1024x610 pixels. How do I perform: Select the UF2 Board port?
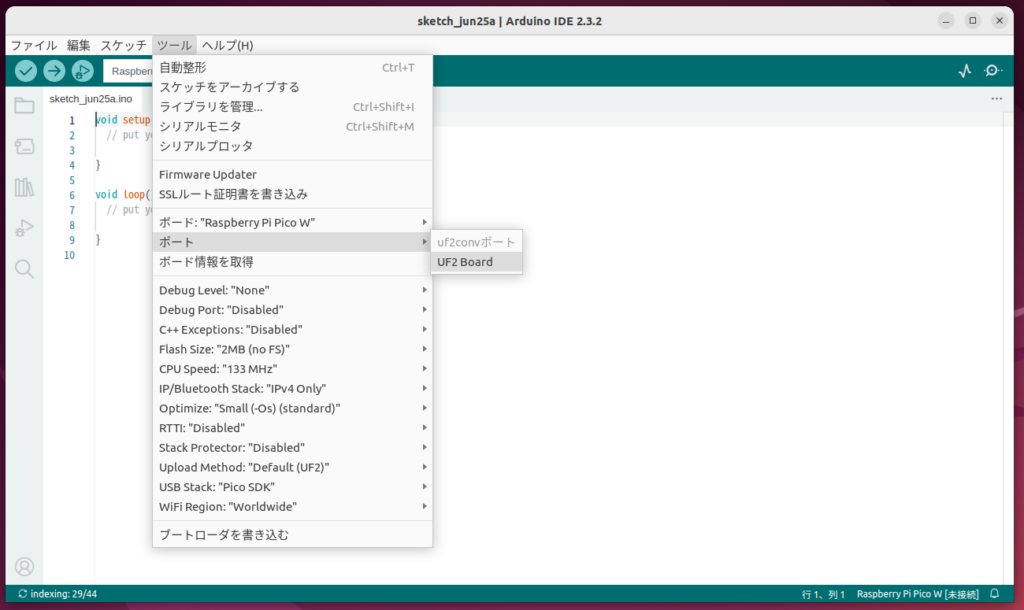476,262
